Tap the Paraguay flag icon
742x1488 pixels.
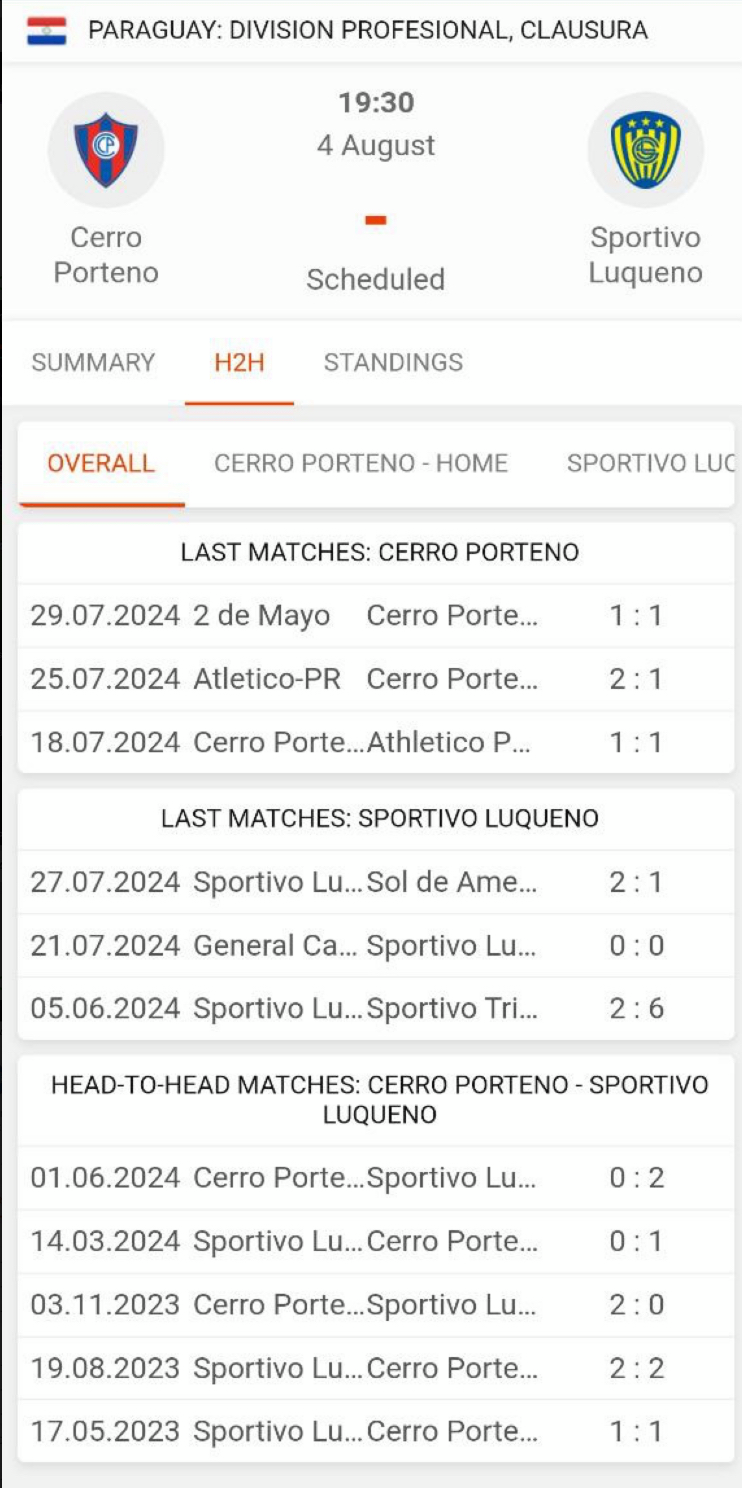tap(46, 31)
